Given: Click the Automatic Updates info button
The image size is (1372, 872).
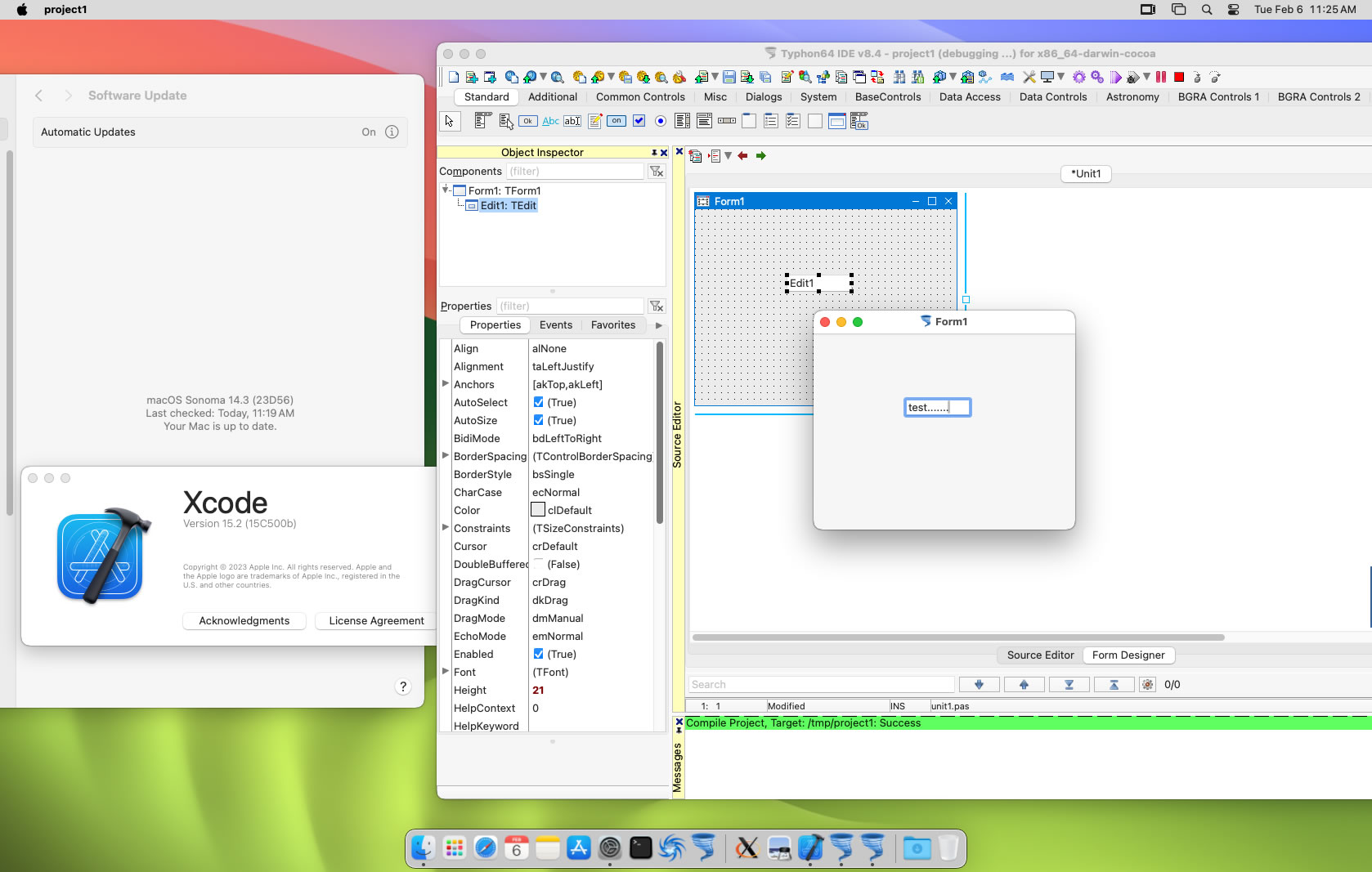Looking at the screenshot, I should click(x=392, y=132).
